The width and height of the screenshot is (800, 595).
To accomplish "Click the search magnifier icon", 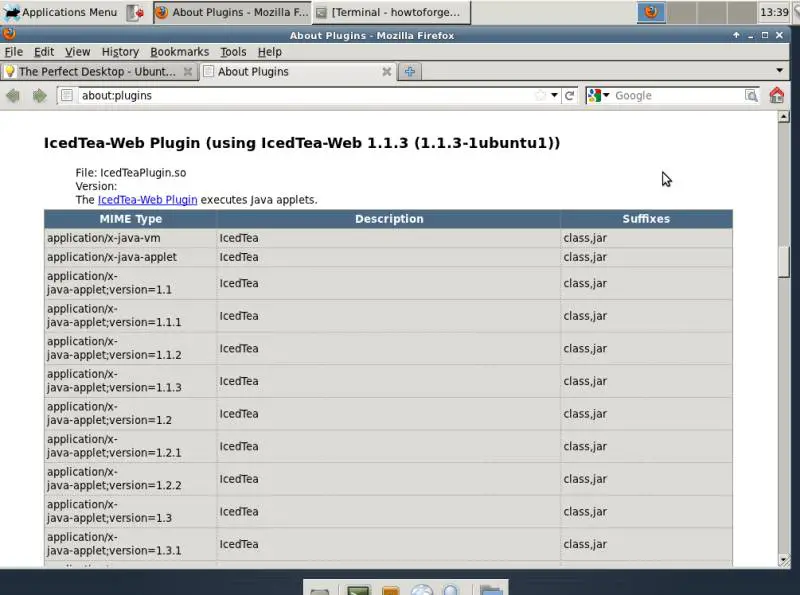I will click(x=751, y=95).
